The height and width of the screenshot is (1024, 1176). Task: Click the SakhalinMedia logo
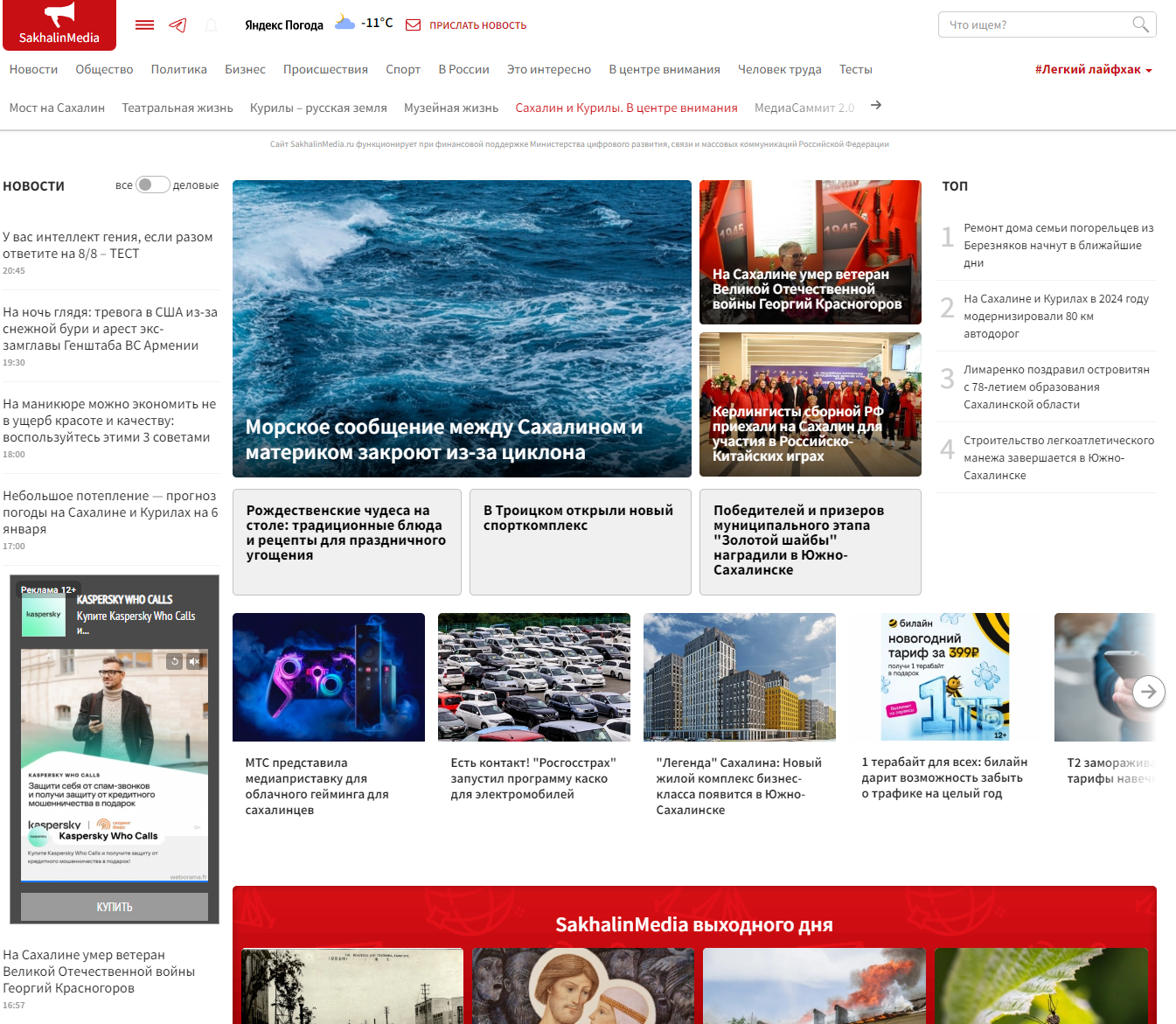click(59, 24)
